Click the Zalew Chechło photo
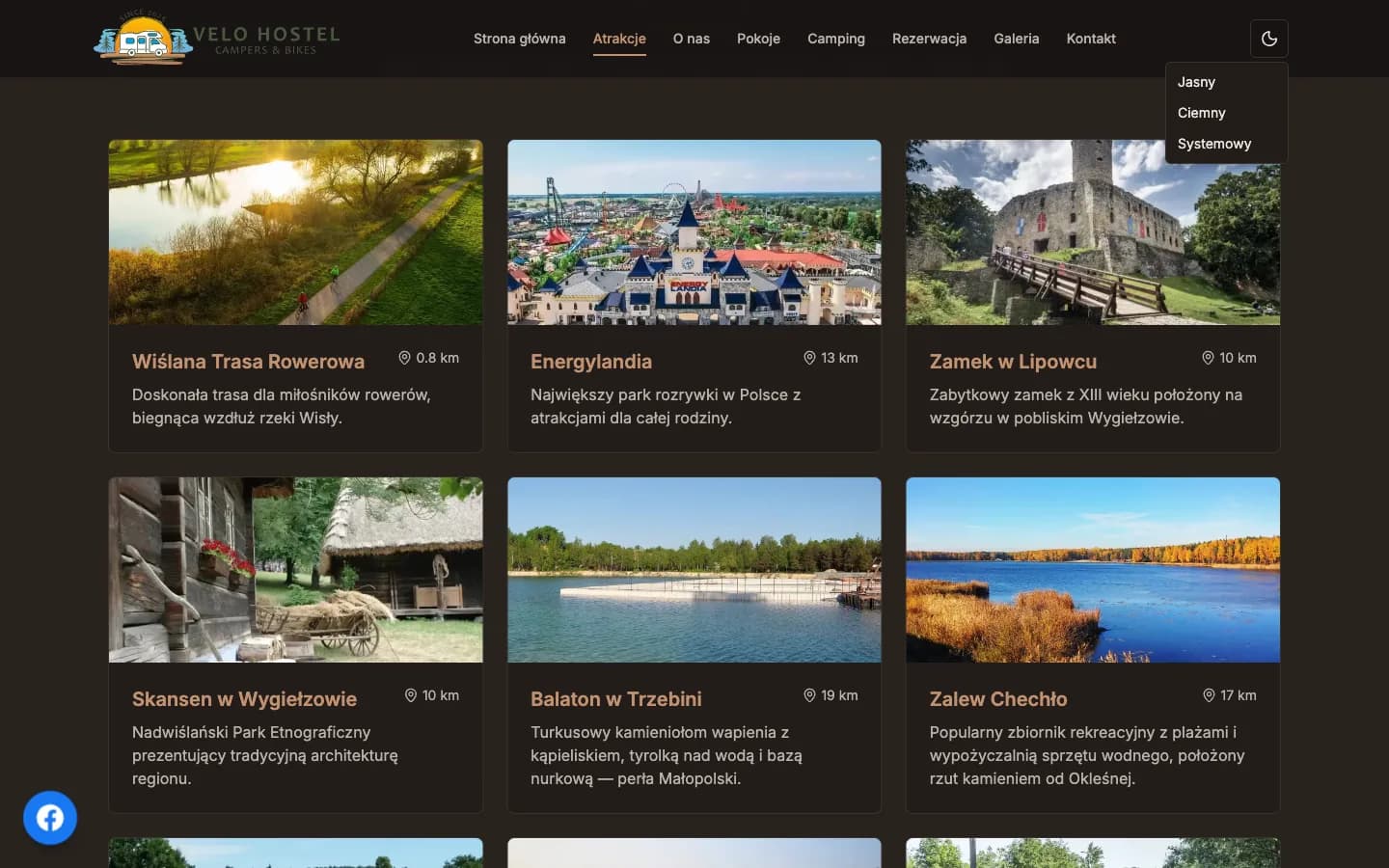Screen dimensions: 1389x868 click(x=1093, y=570)
